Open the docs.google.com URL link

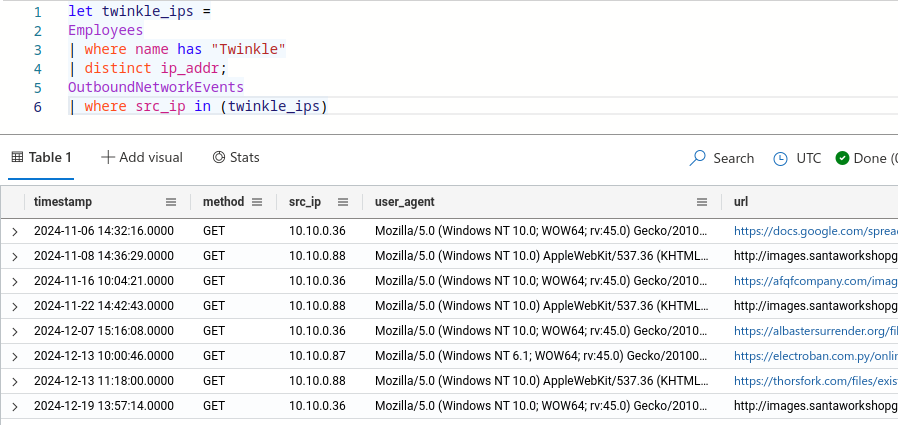tap(814, 231)
